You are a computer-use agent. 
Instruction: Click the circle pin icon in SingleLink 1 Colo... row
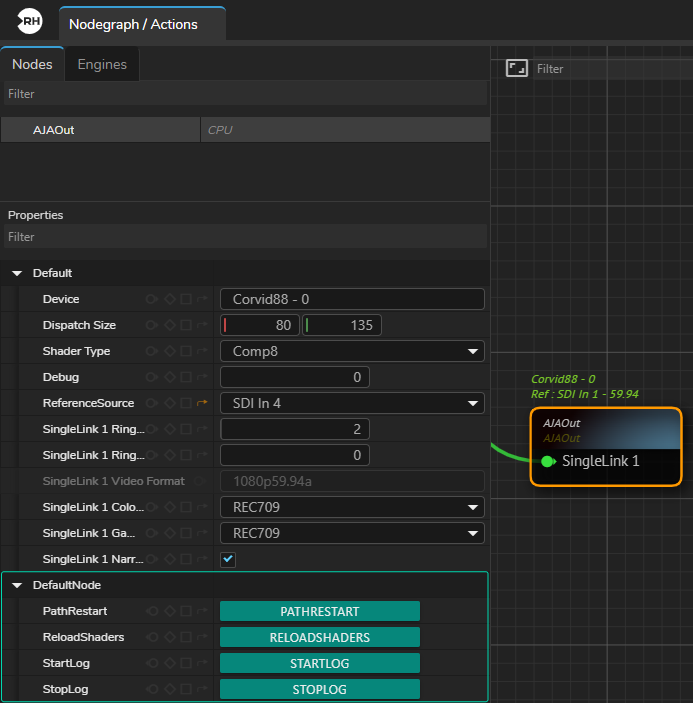tap(152, 507)
